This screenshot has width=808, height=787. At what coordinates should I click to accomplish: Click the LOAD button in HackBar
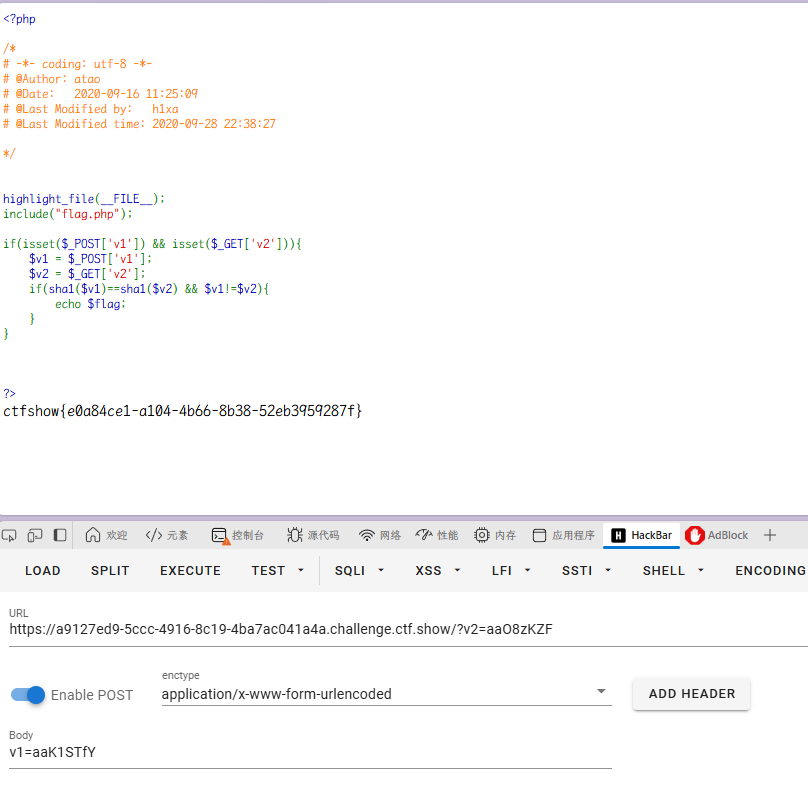(x=43, y=571)
